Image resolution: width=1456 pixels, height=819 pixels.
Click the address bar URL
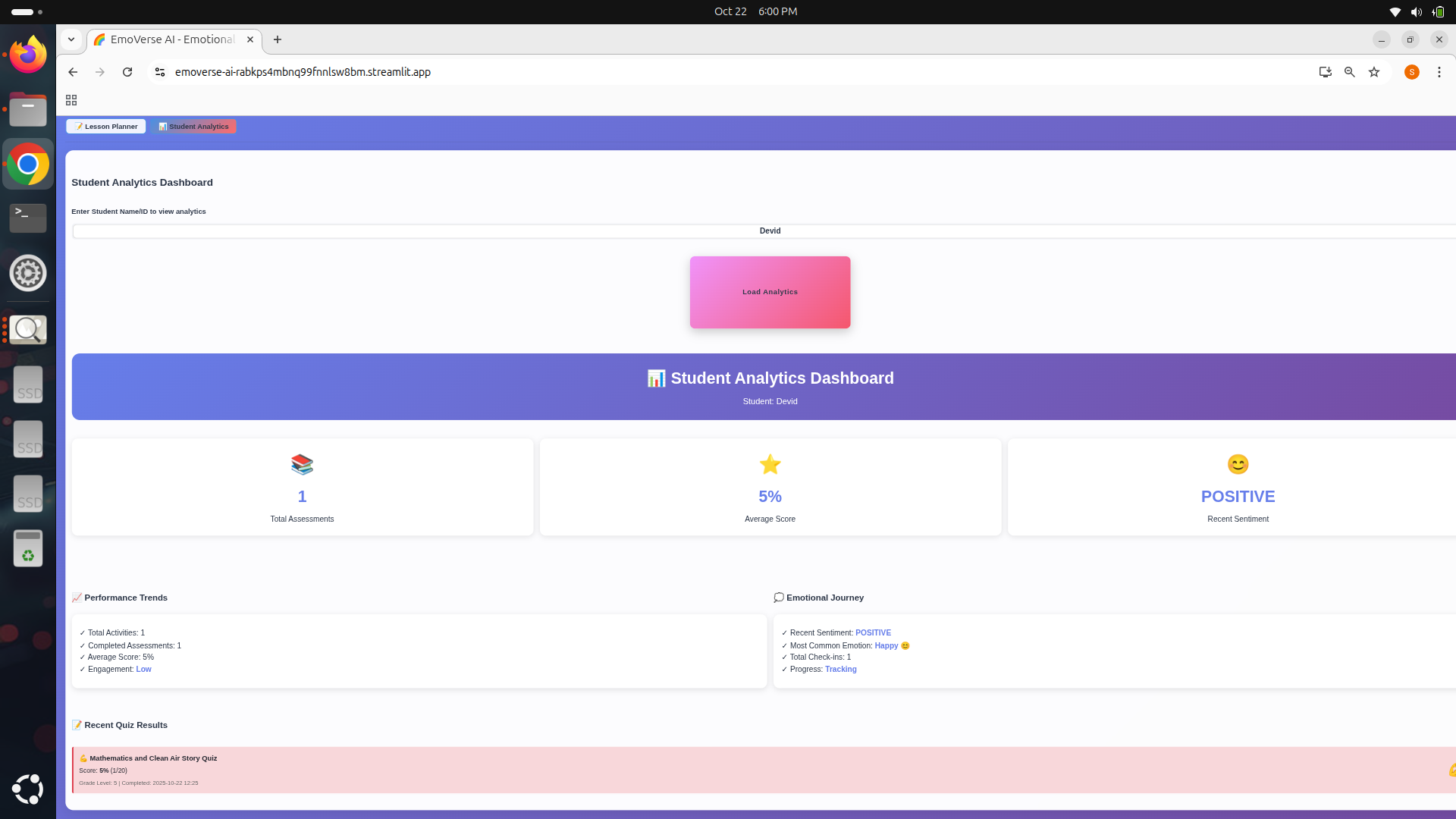tap(303, 72)
